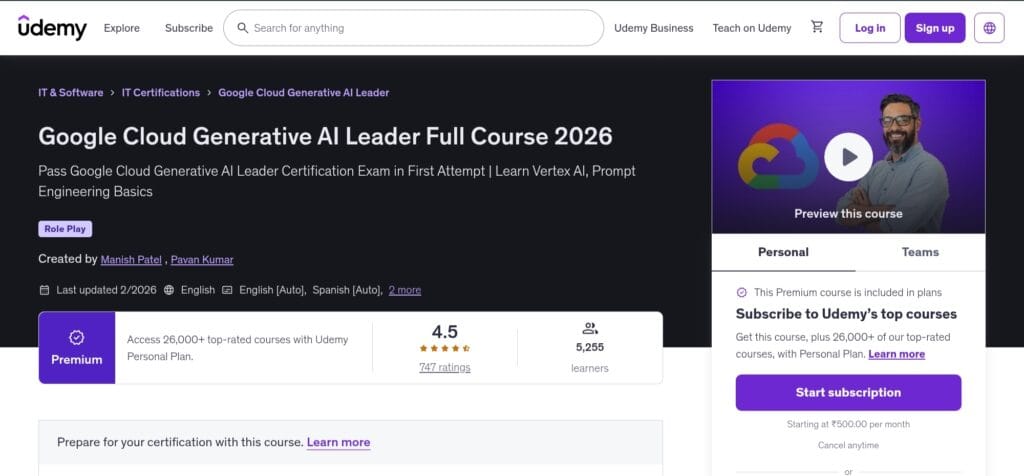Image resolution: width=1024 pixels, height=476 pixels.
Task: Click the learners people icon
Action: (590, 328)
